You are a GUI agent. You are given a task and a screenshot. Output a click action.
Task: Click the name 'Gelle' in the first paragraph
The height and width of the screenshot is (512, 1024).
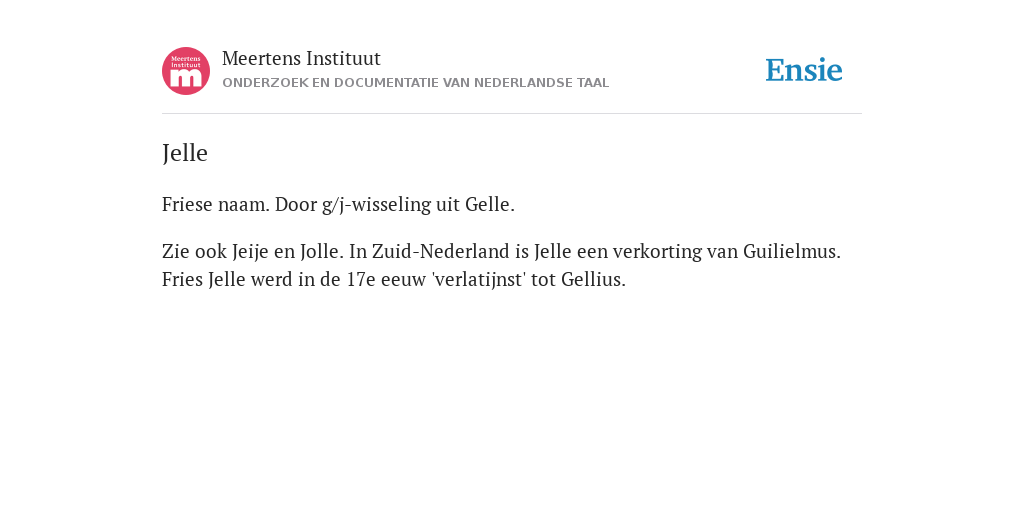490,204
